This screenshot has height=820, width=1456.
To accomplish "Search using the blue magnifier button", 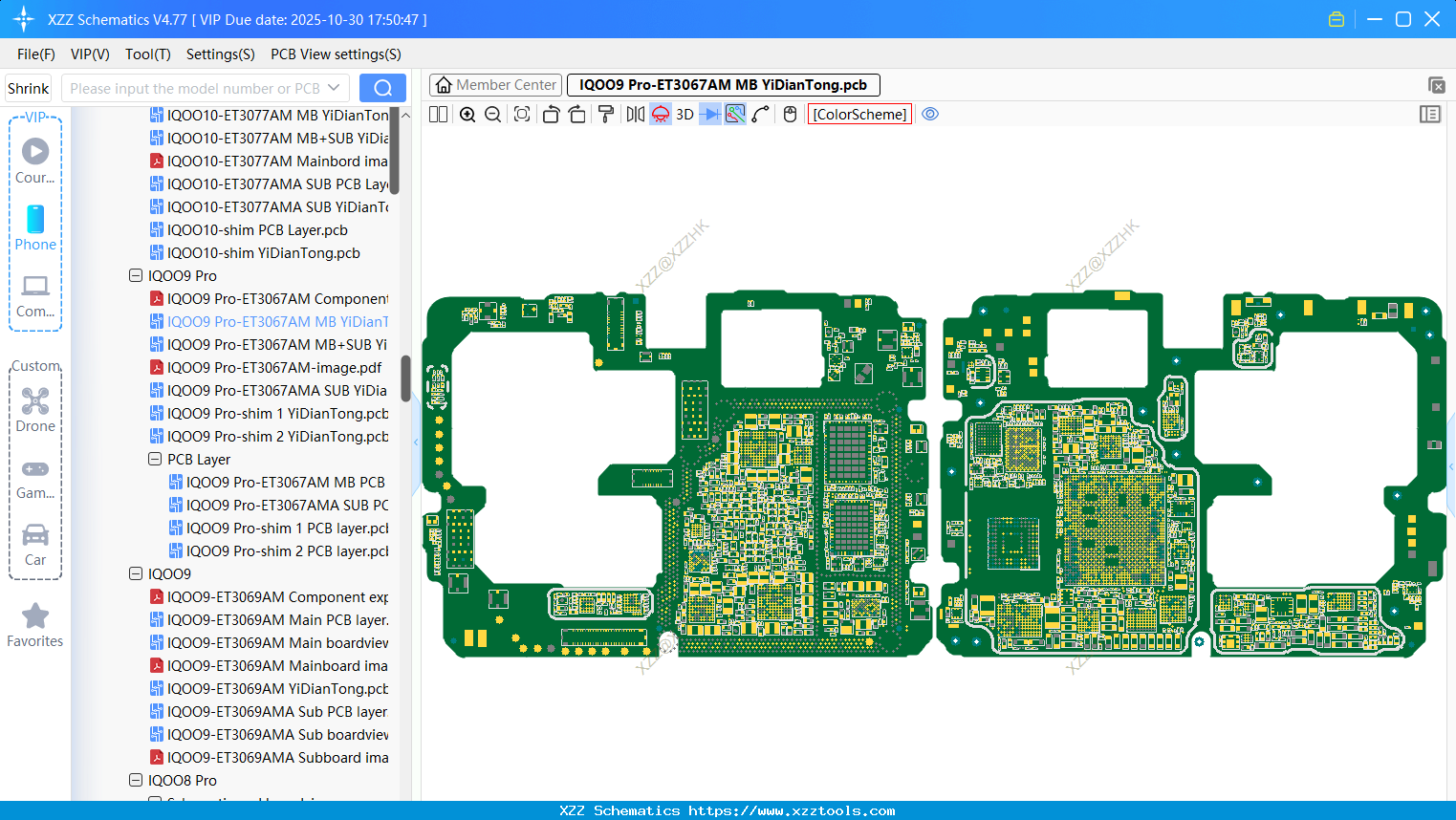I will [382, 88].
